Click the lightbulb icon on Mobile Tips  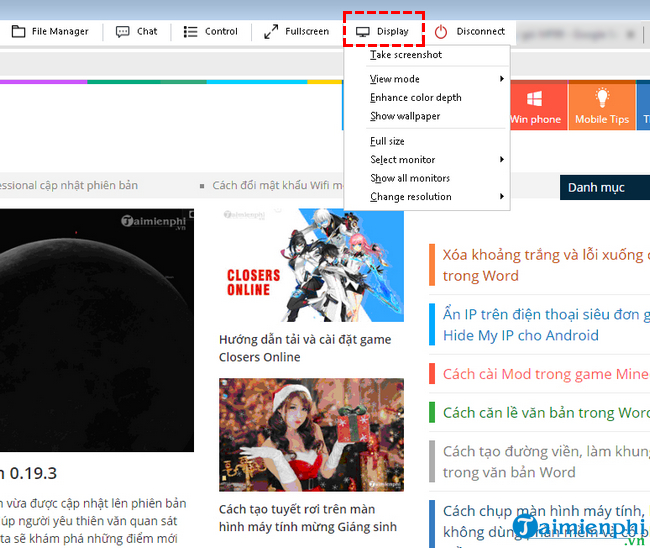click(602, 98)
